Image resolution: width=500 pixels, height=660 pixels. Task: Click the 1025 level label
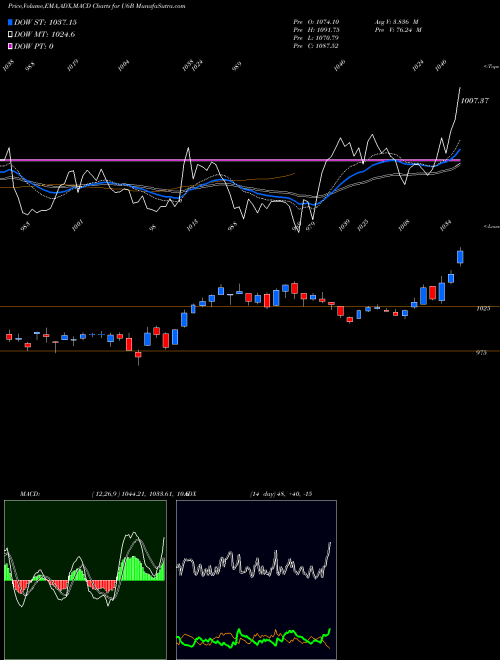[483, 309]
